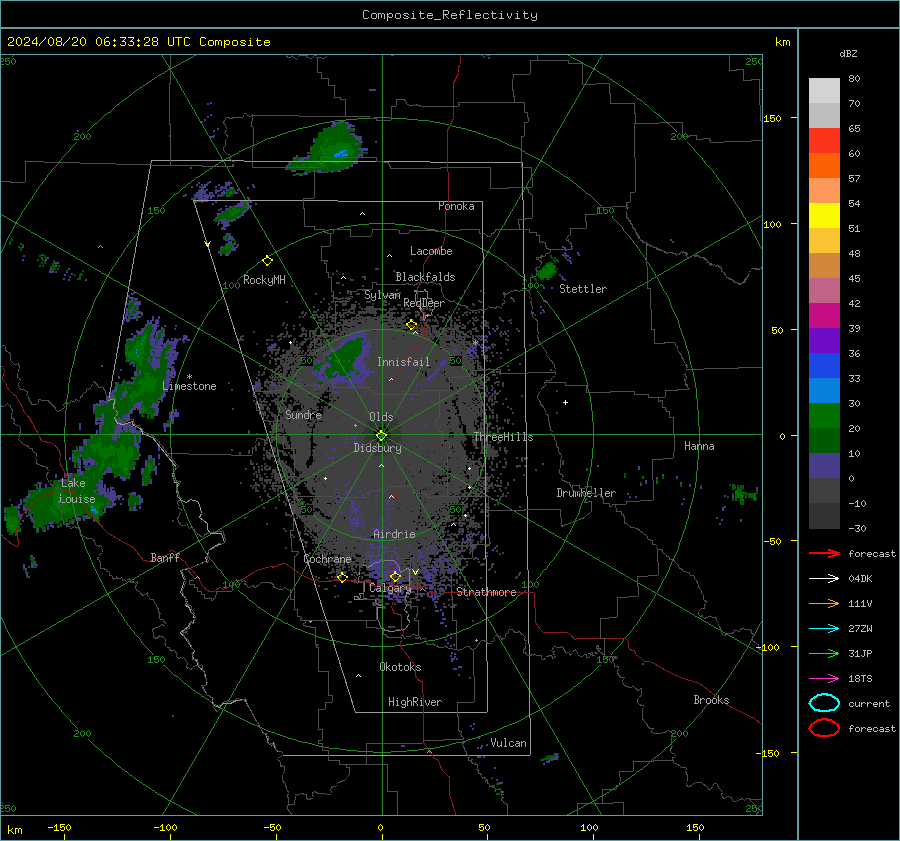Click the yellow diamond marker near RedDeer
The width and height of the screenshot is (900, 841).
point(412,325)
